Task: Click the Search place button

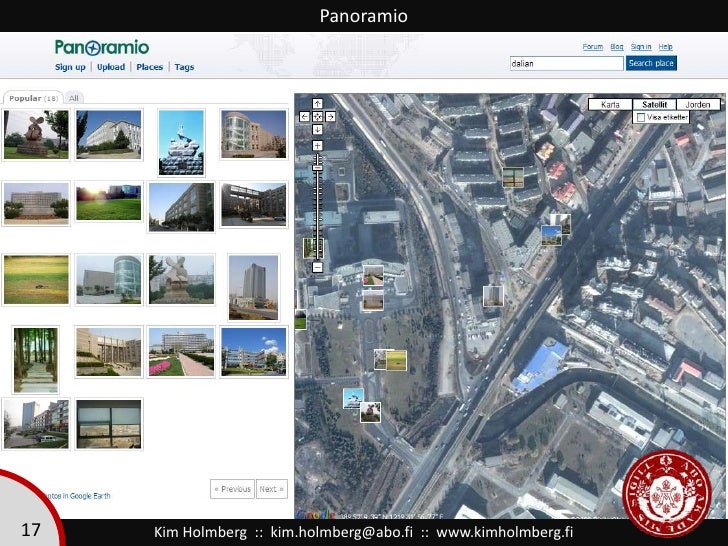Action: pyautogui.click(x=651, y=63)
